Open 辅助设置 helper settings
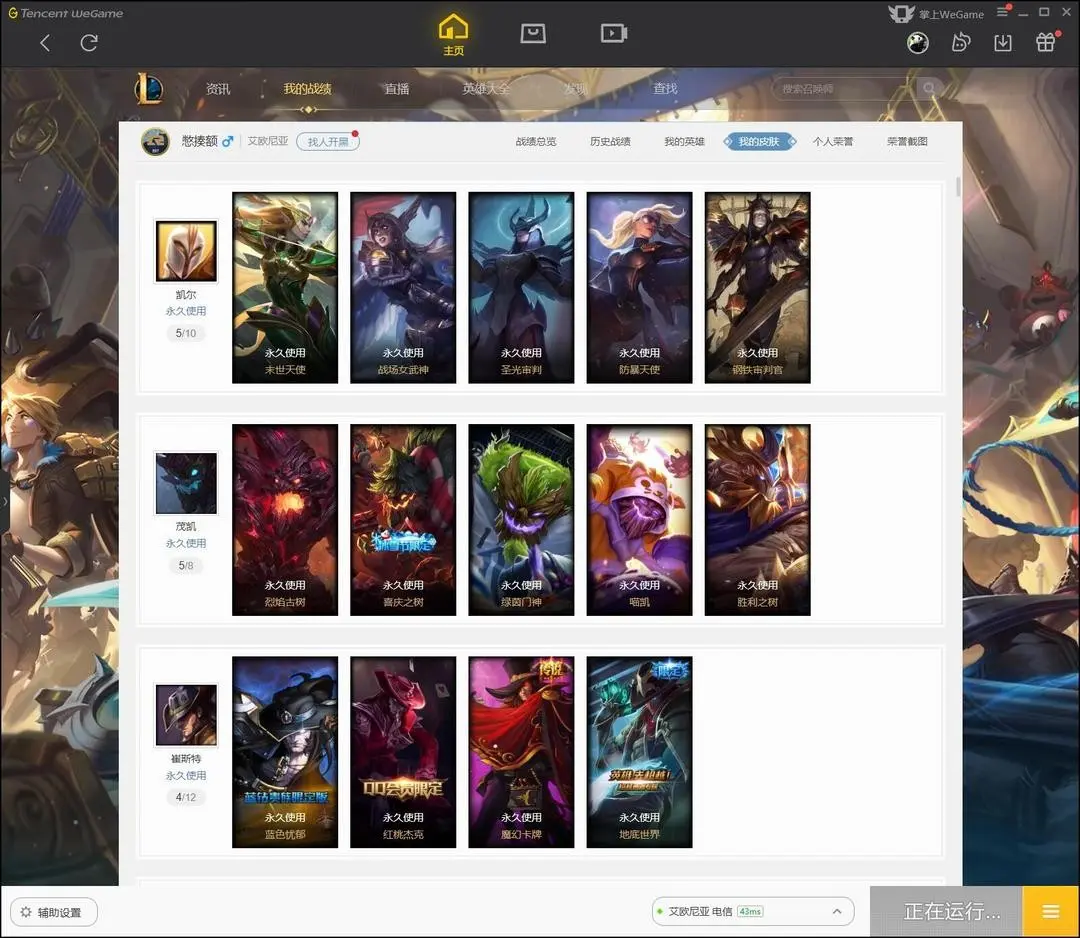The width and height of the screenshot is (1080, 938). pyautogui.click(x=54, y=913)
